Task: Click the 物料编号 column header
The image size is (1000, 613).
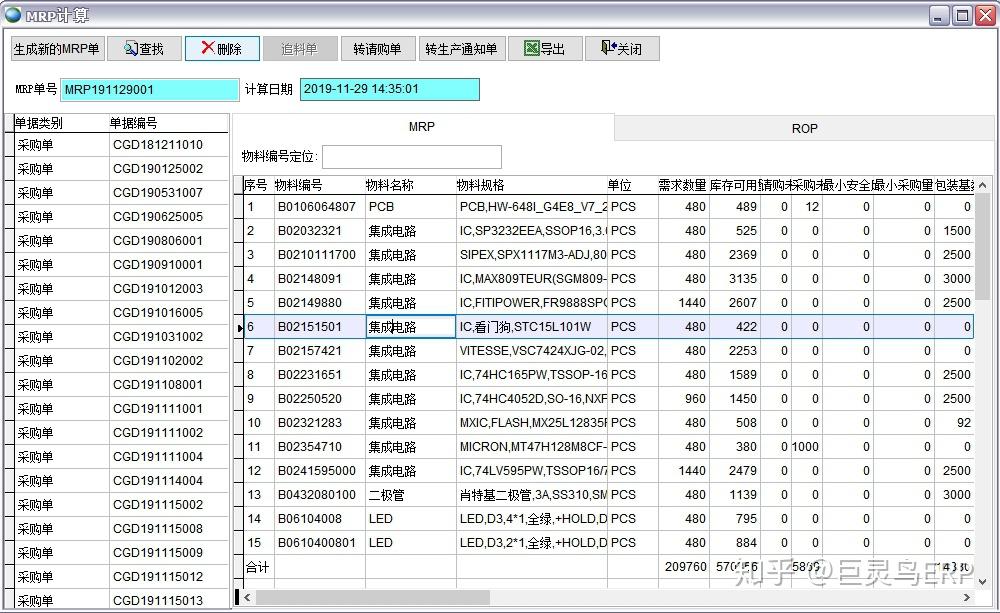Action: (320, 185)
